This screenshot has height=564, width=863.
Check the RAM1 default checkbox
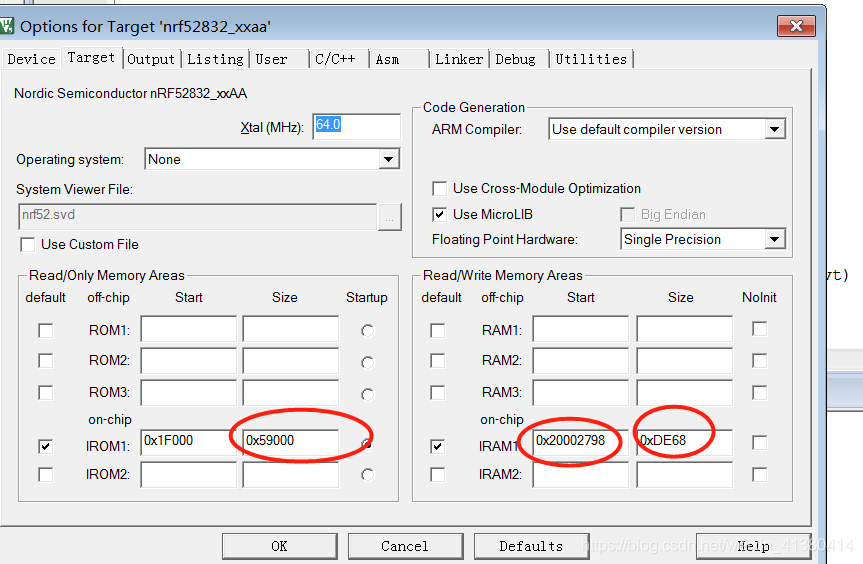[x=438, y=330]
